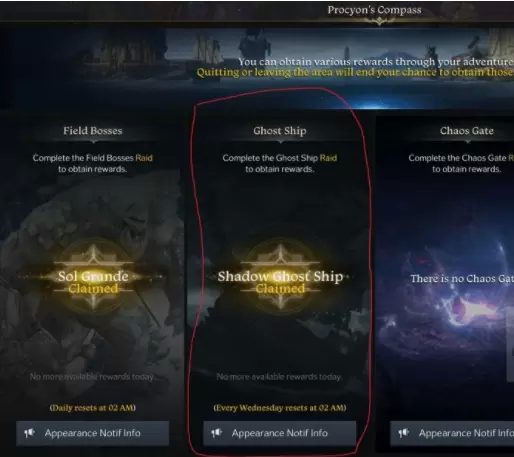Click the ornament below Procyon's Compass title
Viewport: 514px width, 457px height.
[379, 21]
